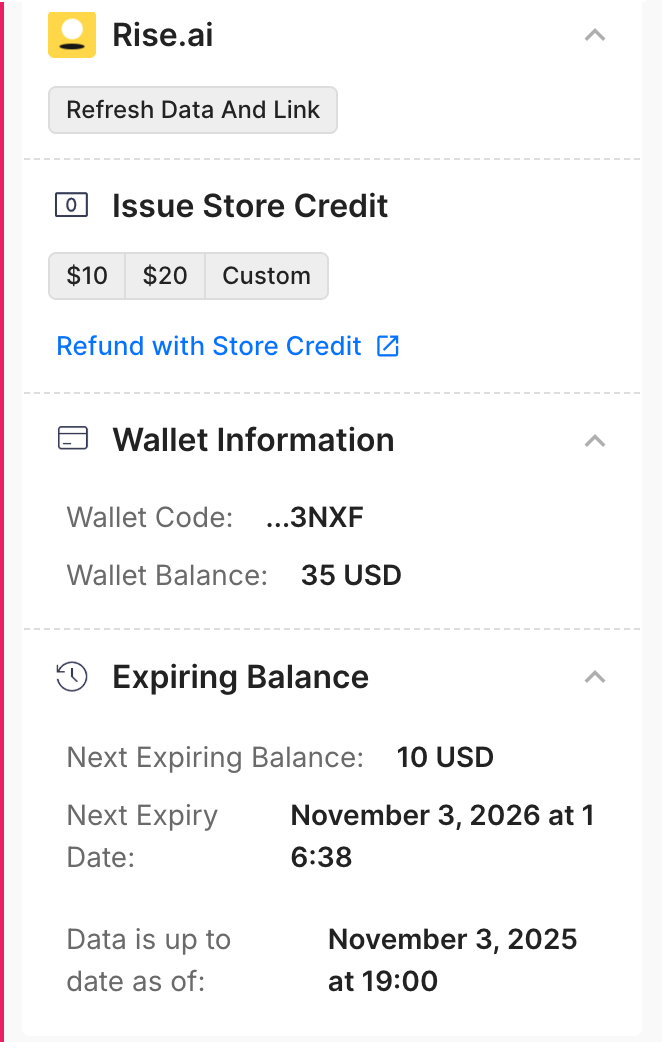
Task: Click the Wallet Information heading text
Action: (x=253, y=440)
